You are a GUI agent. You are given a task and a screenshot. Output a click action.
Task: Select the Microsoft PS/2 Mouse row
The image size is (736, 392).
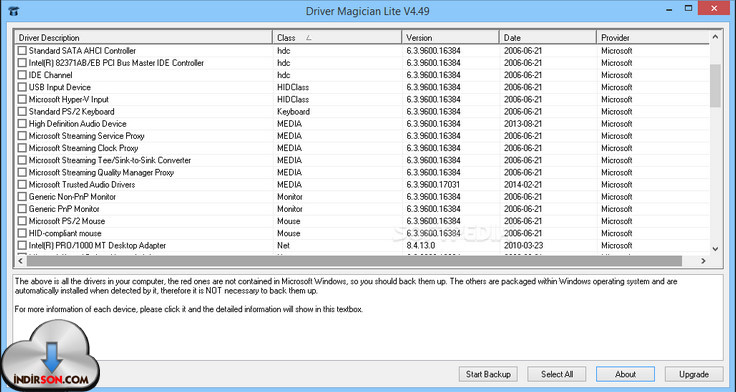[x=362, y=221]
